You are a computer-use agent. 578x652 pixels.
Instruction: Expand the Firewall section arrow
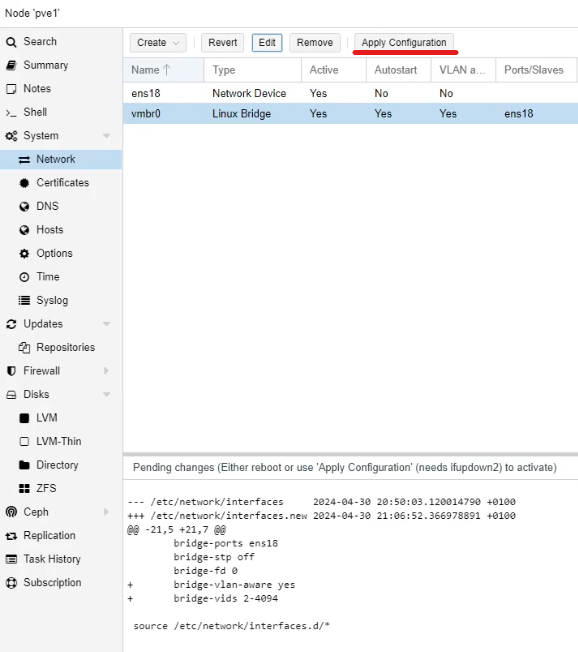click(106, 371)
